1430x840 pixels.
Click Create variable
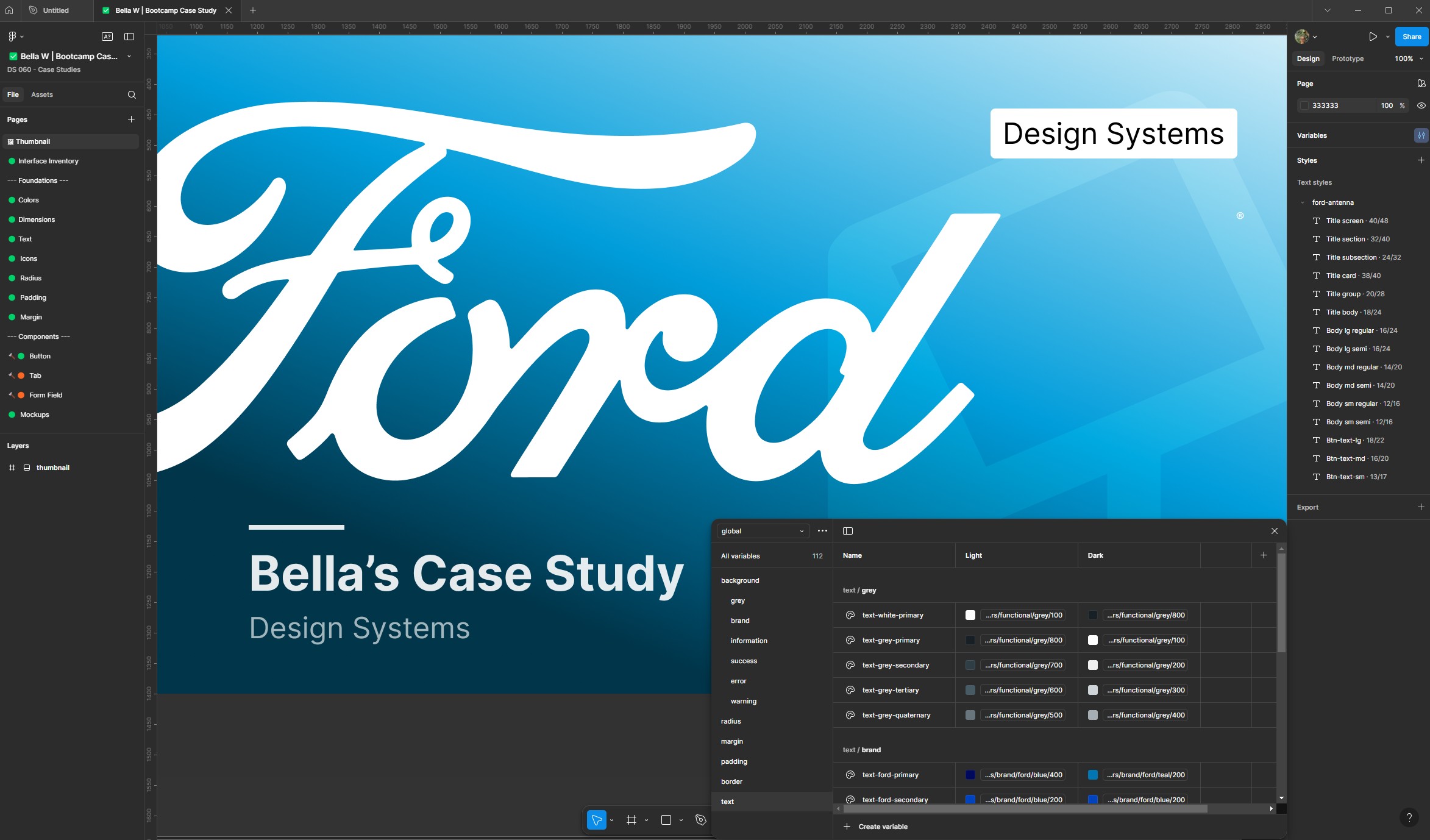[876, 826]
